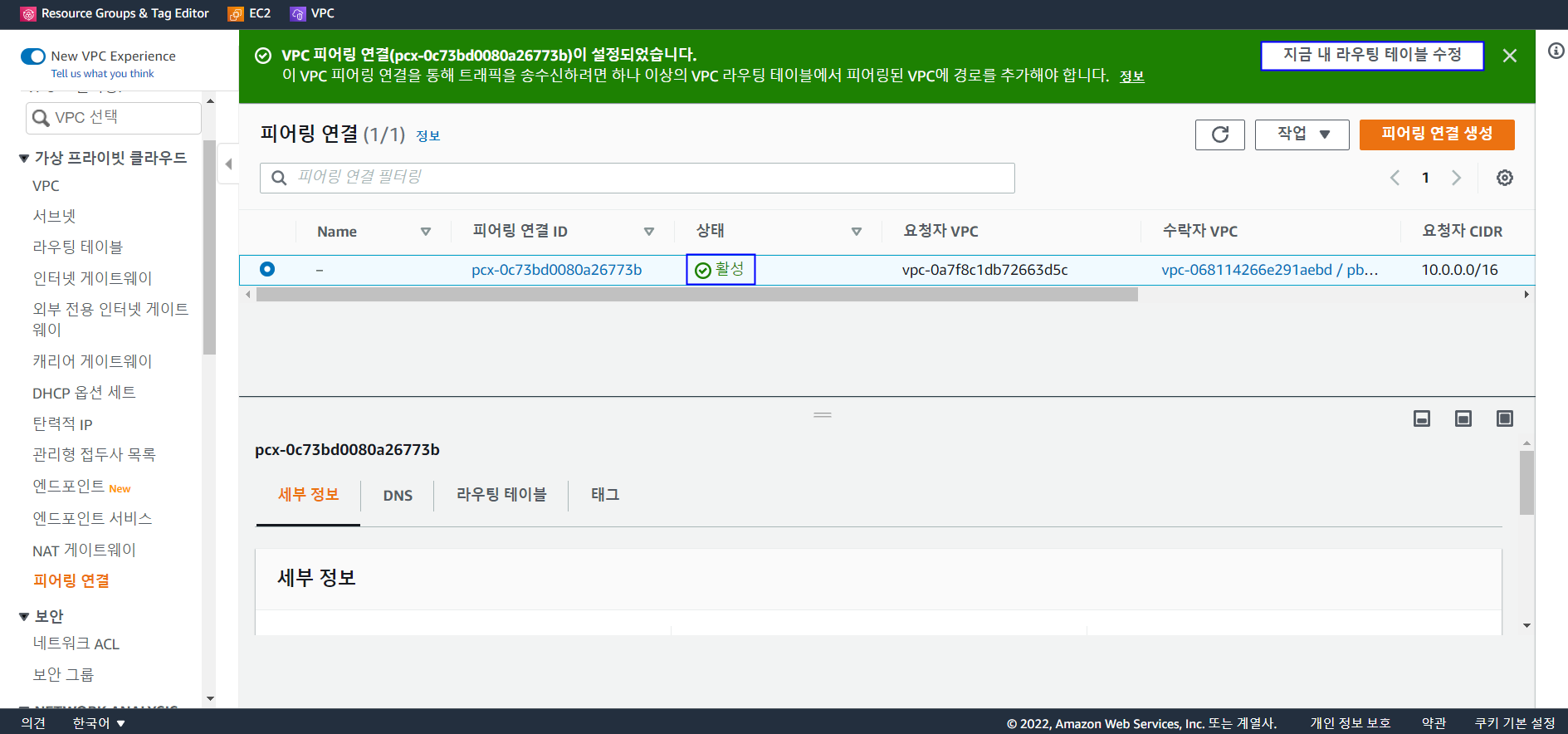1568x734 pixels.
Task: Expand details pane to full view
Action: click(x=1505, y=418)
